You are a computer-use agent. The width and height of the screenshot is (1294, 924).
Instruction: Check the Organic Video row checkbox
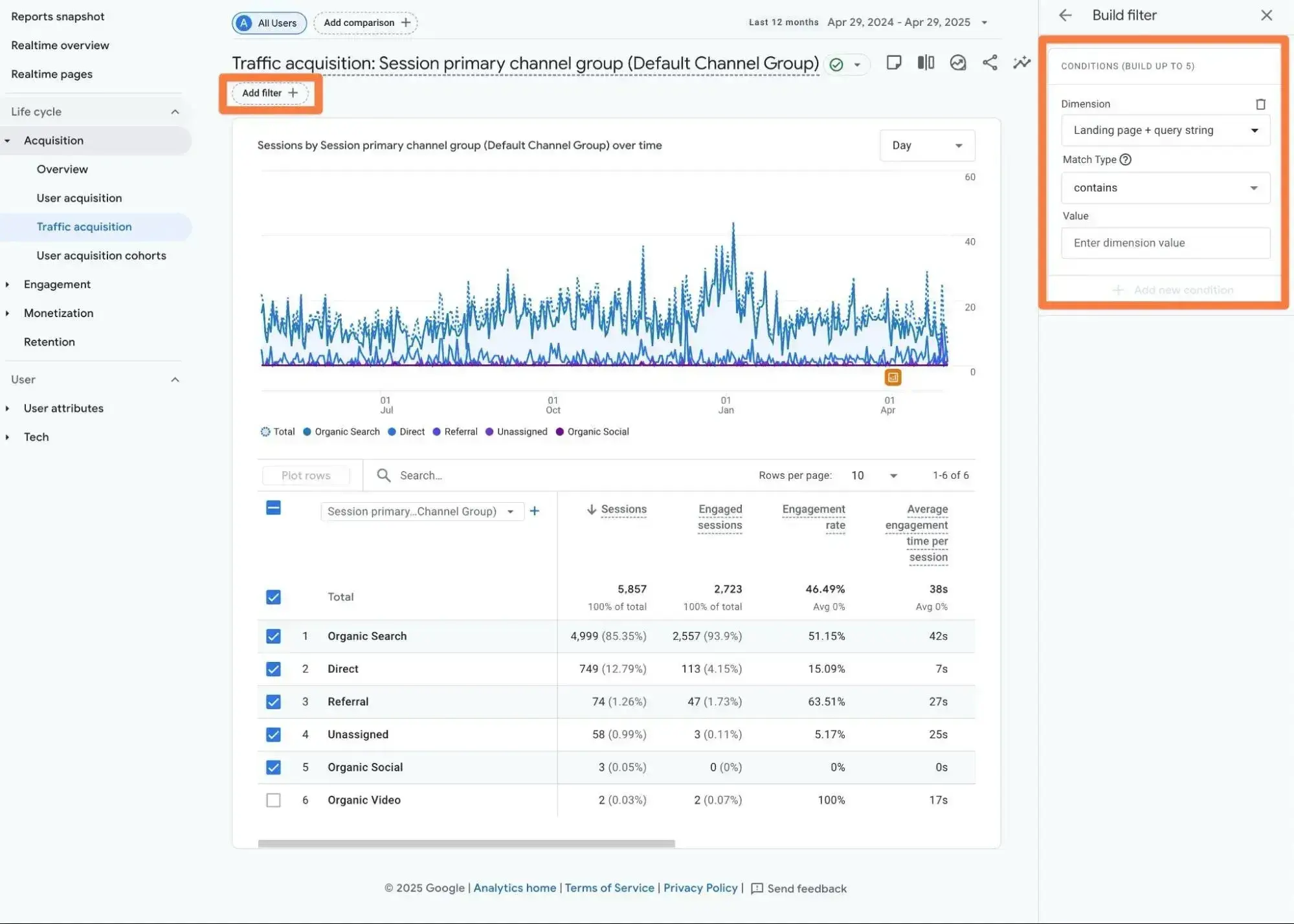click(x=273, y=800)
